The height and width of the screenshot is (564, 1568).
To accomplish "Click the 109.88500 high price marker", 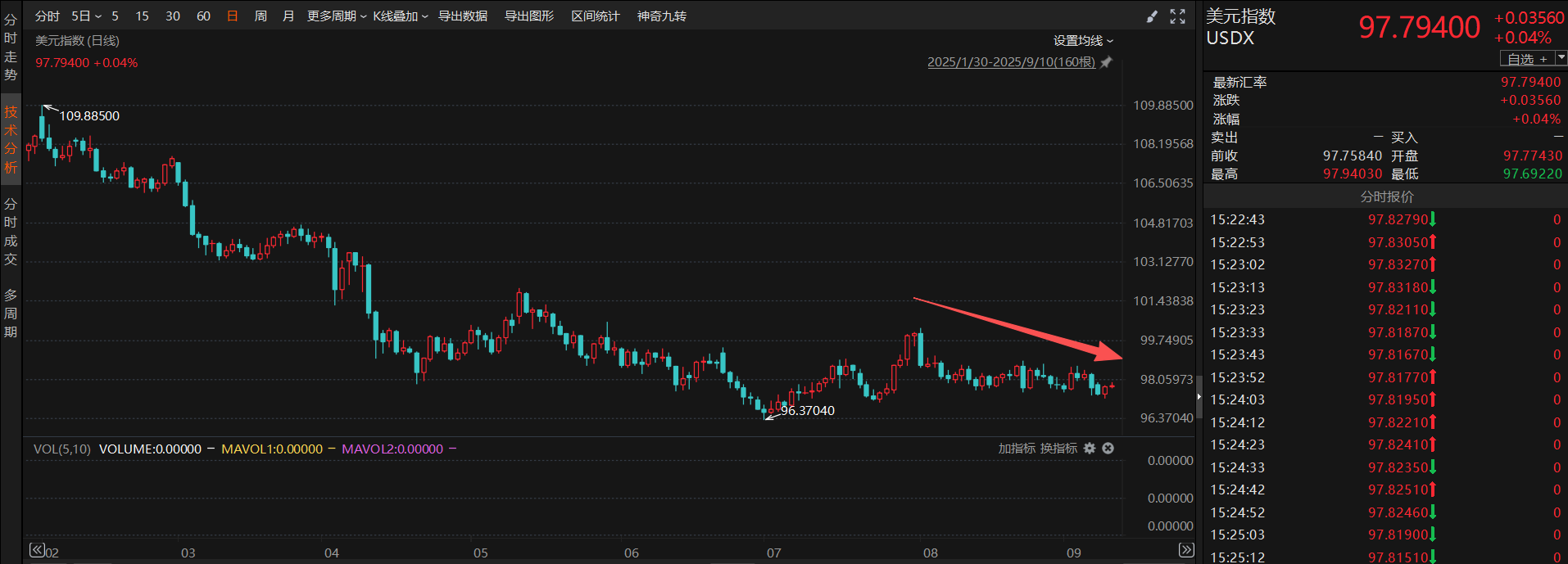I will [89, 116].
